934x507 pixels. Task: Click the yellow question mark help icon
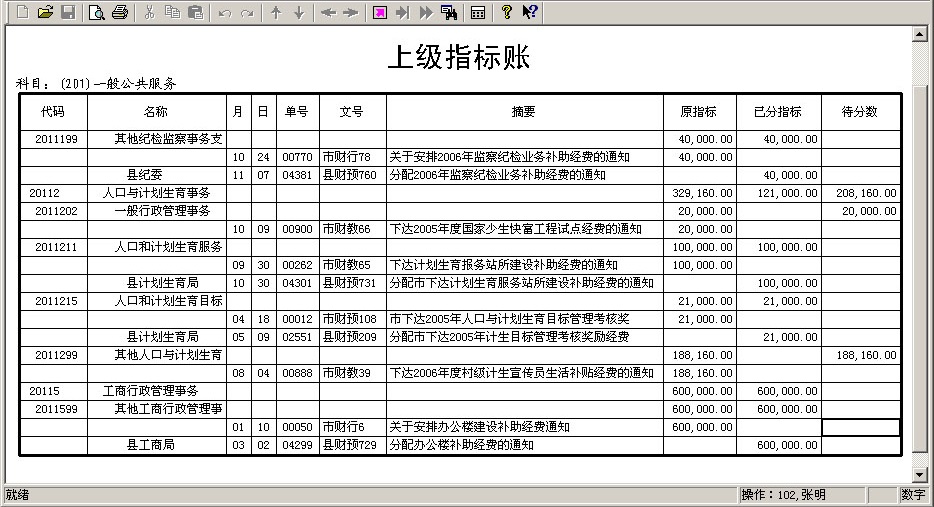coord(507,12)
